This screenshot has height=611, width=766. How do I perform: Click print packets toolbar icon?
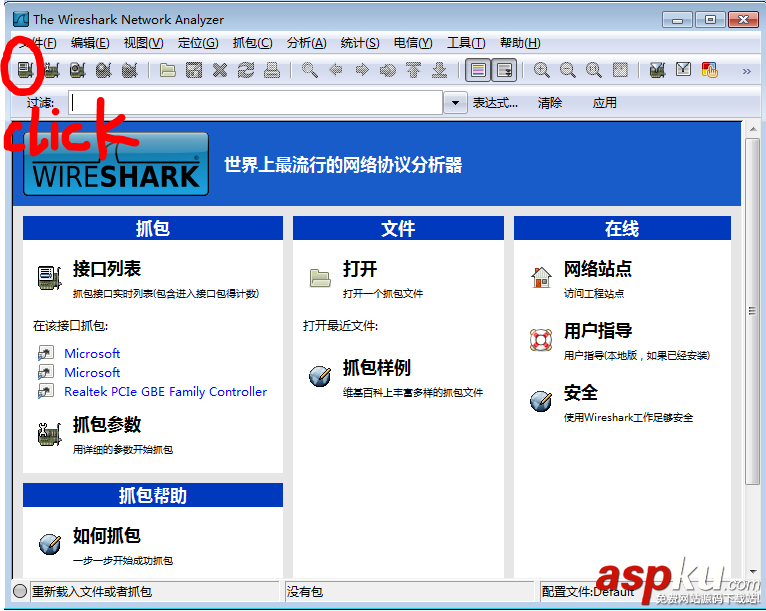point(272,70)
